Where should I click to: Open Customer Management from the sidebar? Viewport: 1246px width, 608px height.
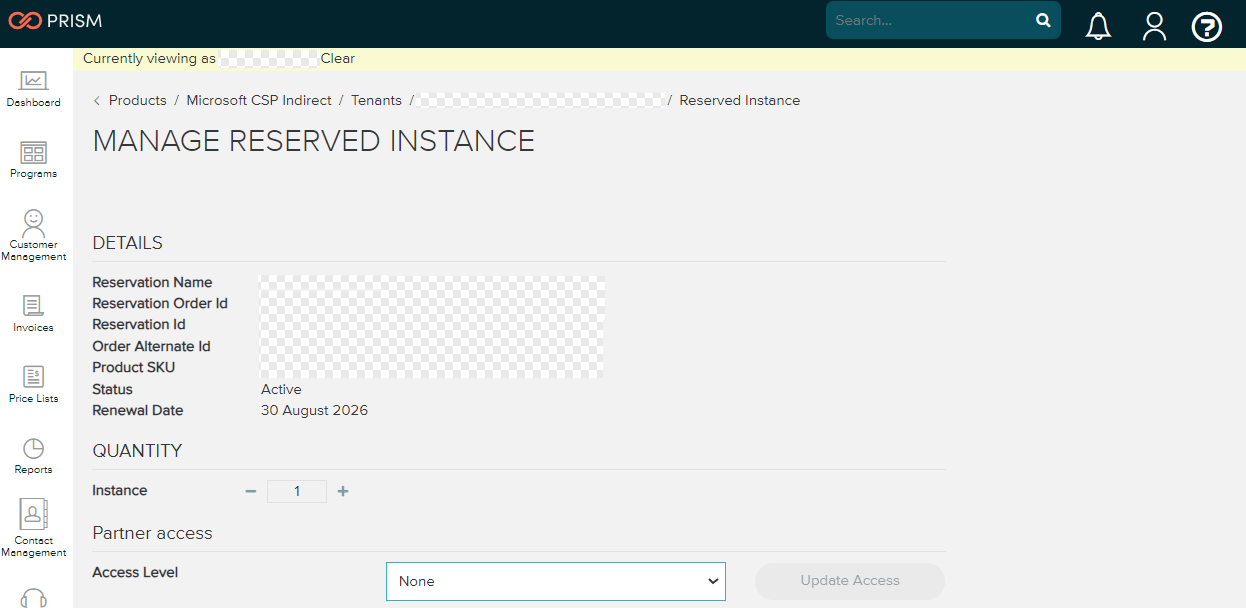tap(33, 234)
